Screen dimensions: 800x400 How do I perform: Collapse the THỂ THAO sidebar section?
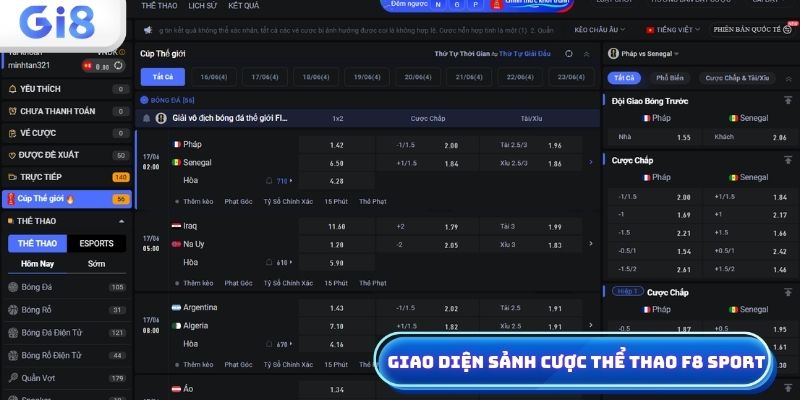[x=121, y=221]
